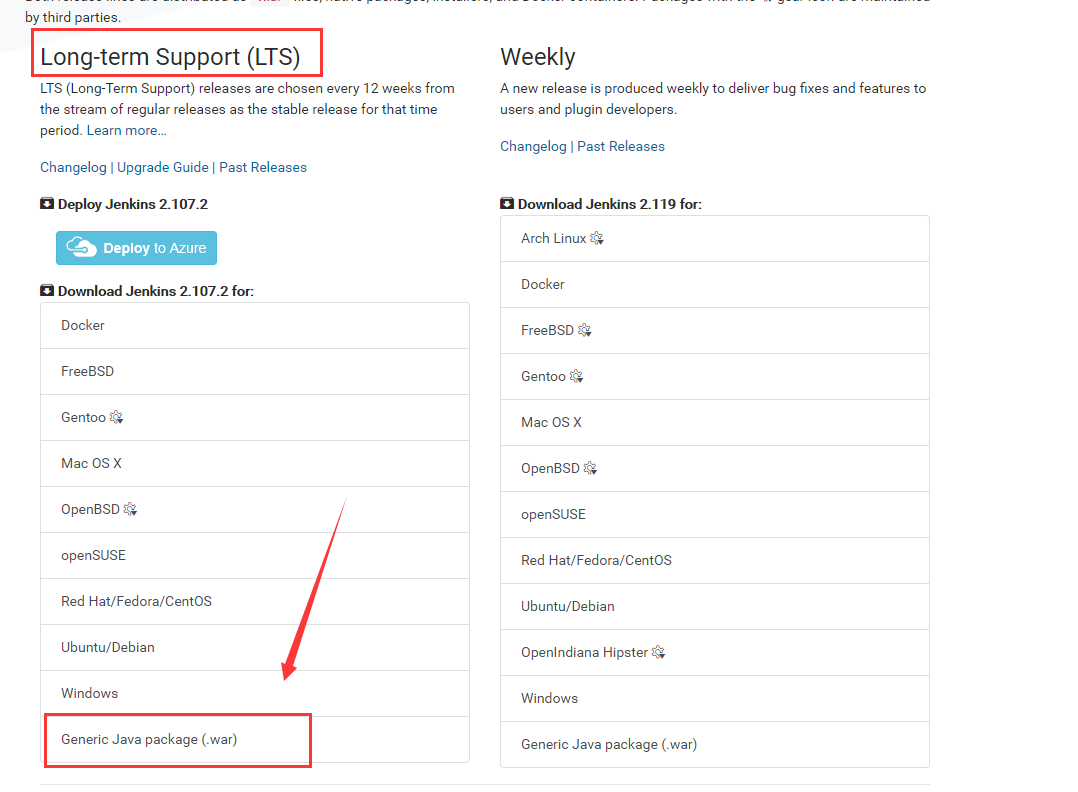Select Windows in the Weekly download list

[x=715, y=698]
